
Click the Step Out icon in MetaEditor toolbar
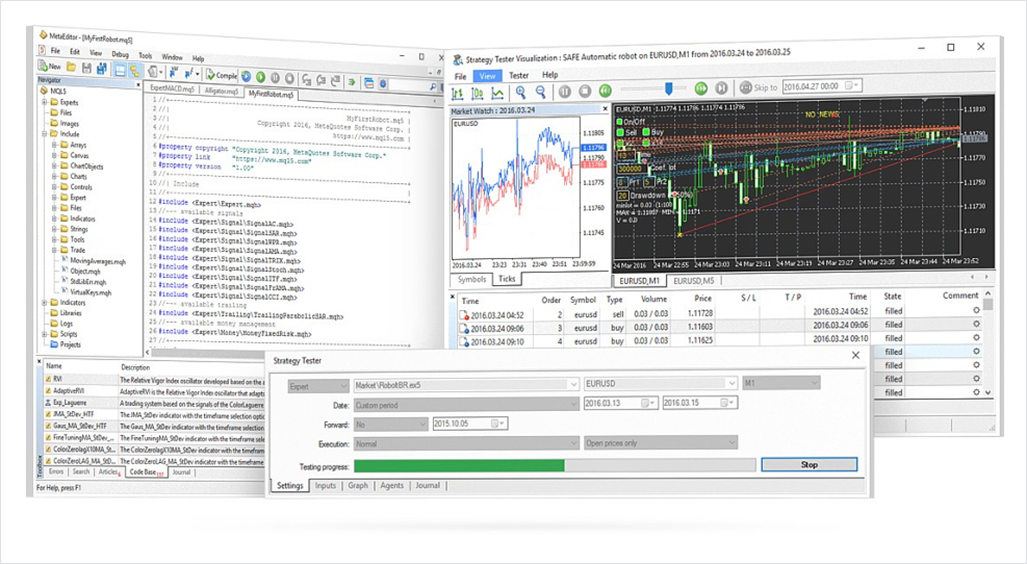click(335, 81)
